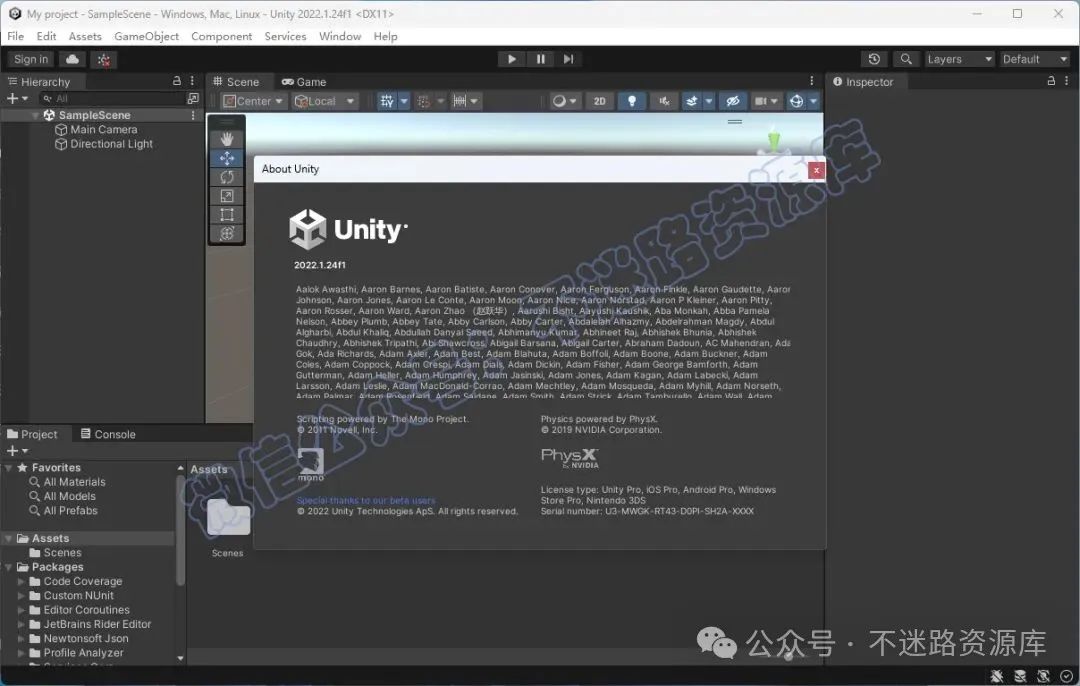Click the scene camera settings icon

(x=760, y=101)
